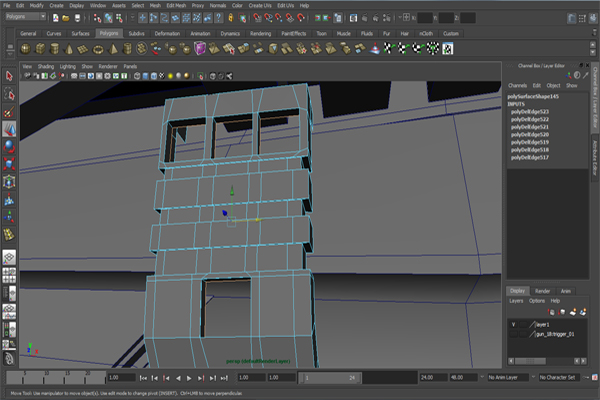
Task: Open viewport Panels menu
Action: [x=130, y=66]
